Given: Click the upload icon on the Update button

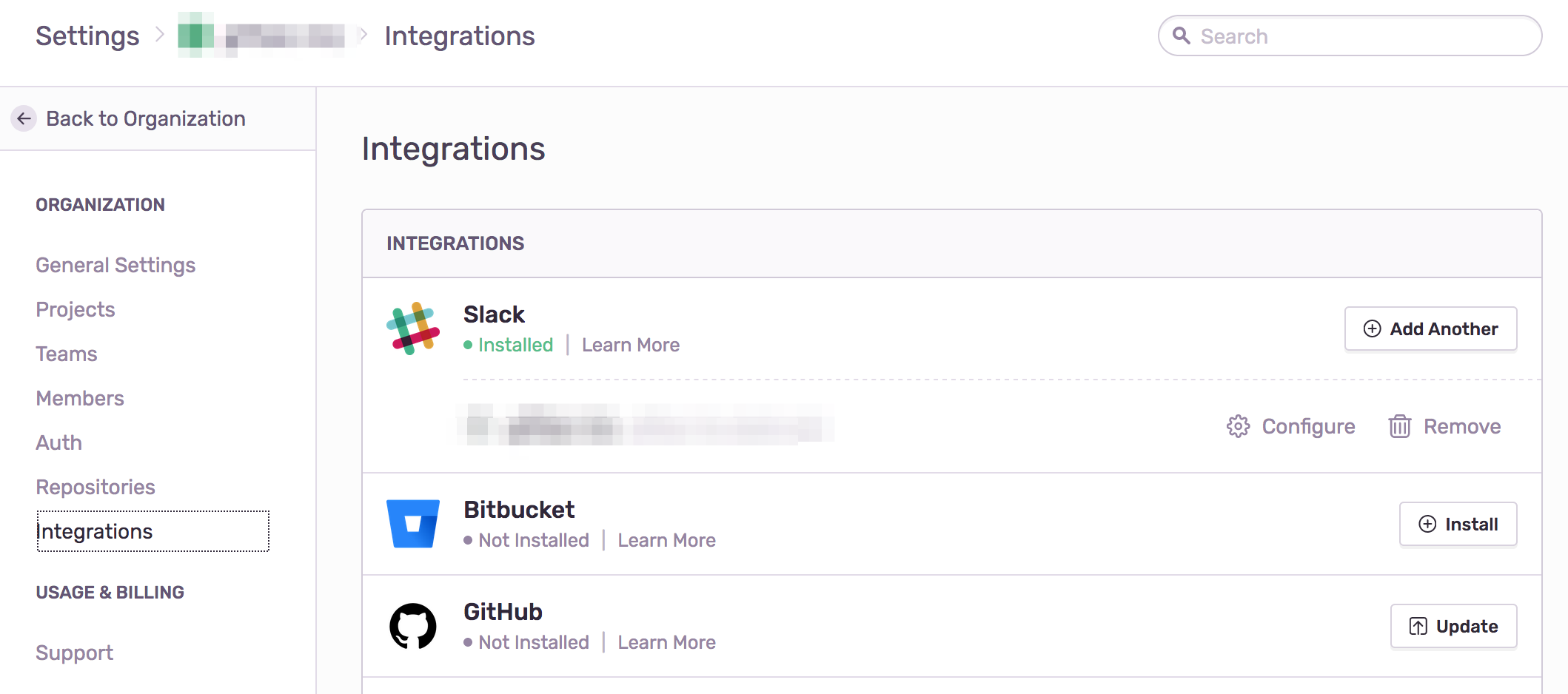Looking at the screenshot, I should (1419, 626).
